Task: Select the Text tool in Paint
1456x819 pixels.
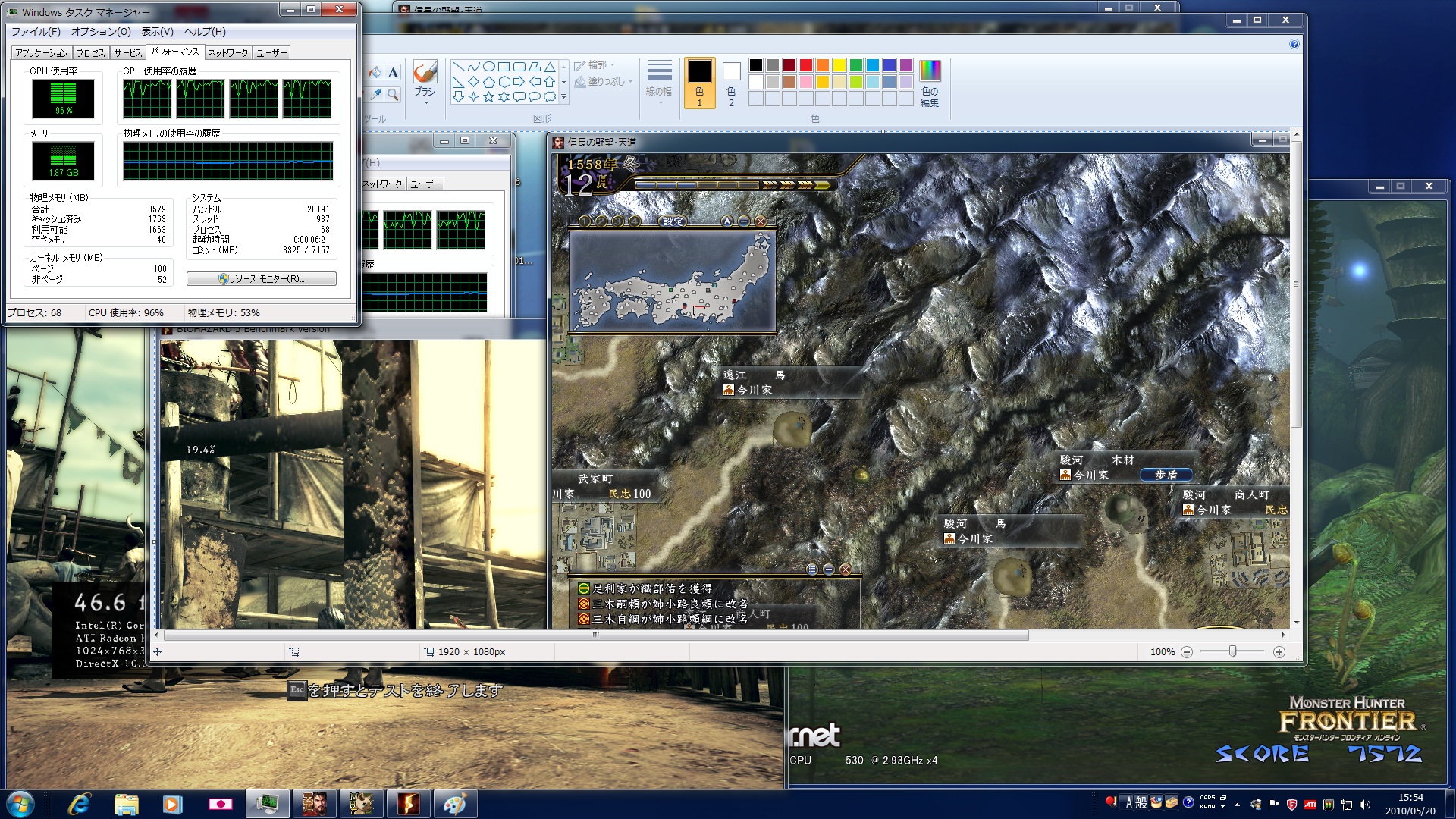Action: (x=393, y=73)
